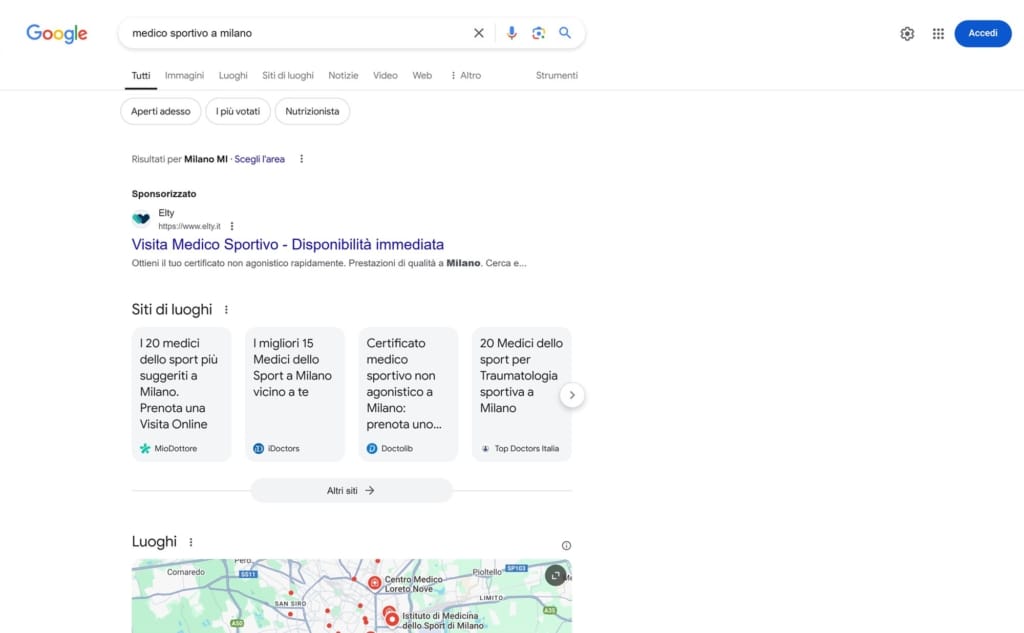Open iDoctors I migliori 15 Medici card
Screen dimensions: 1024x633
tap(295, 394)
